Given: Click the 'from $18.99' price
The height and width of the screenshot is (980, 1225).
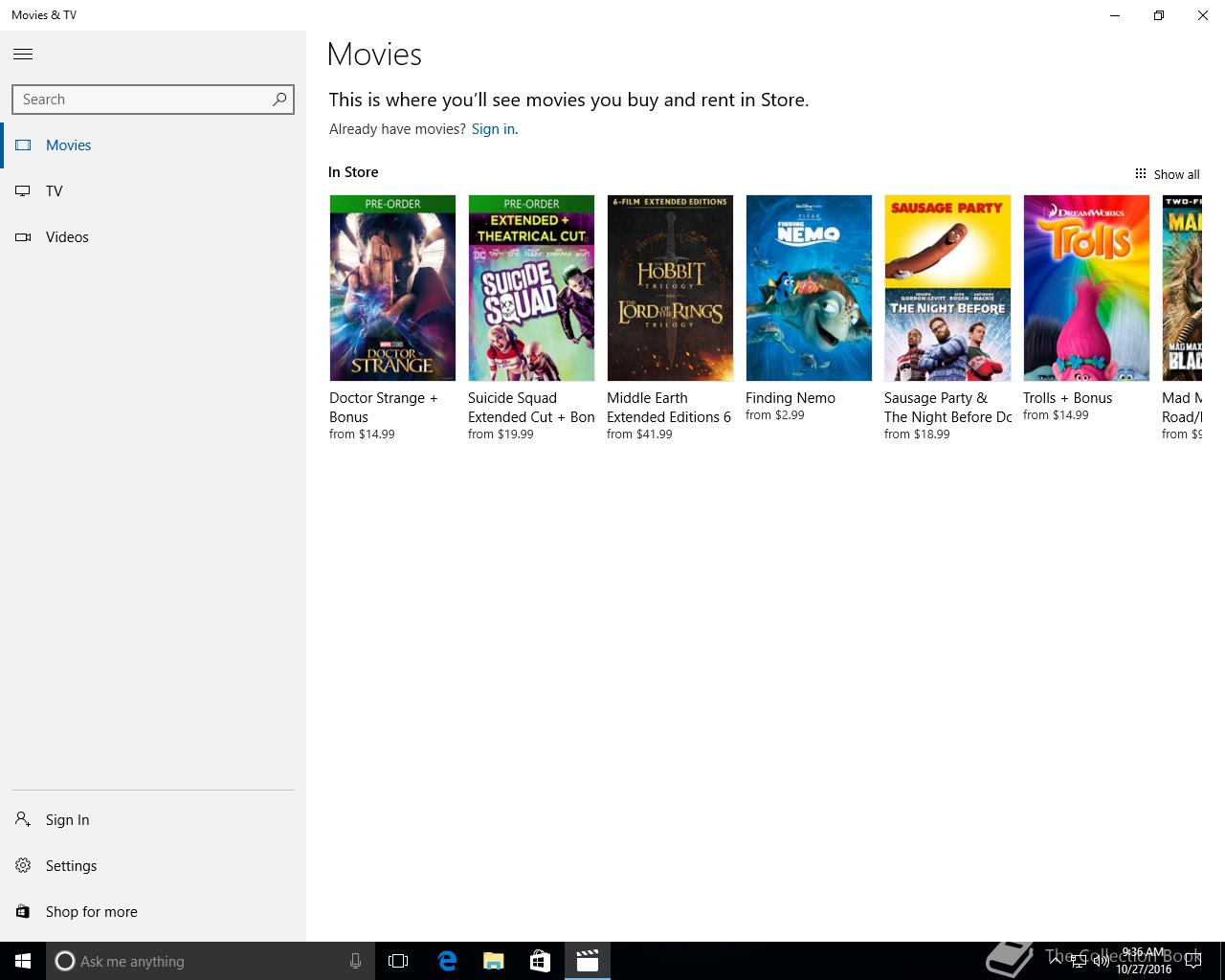Looking at the screenshot, I should 917,434.
